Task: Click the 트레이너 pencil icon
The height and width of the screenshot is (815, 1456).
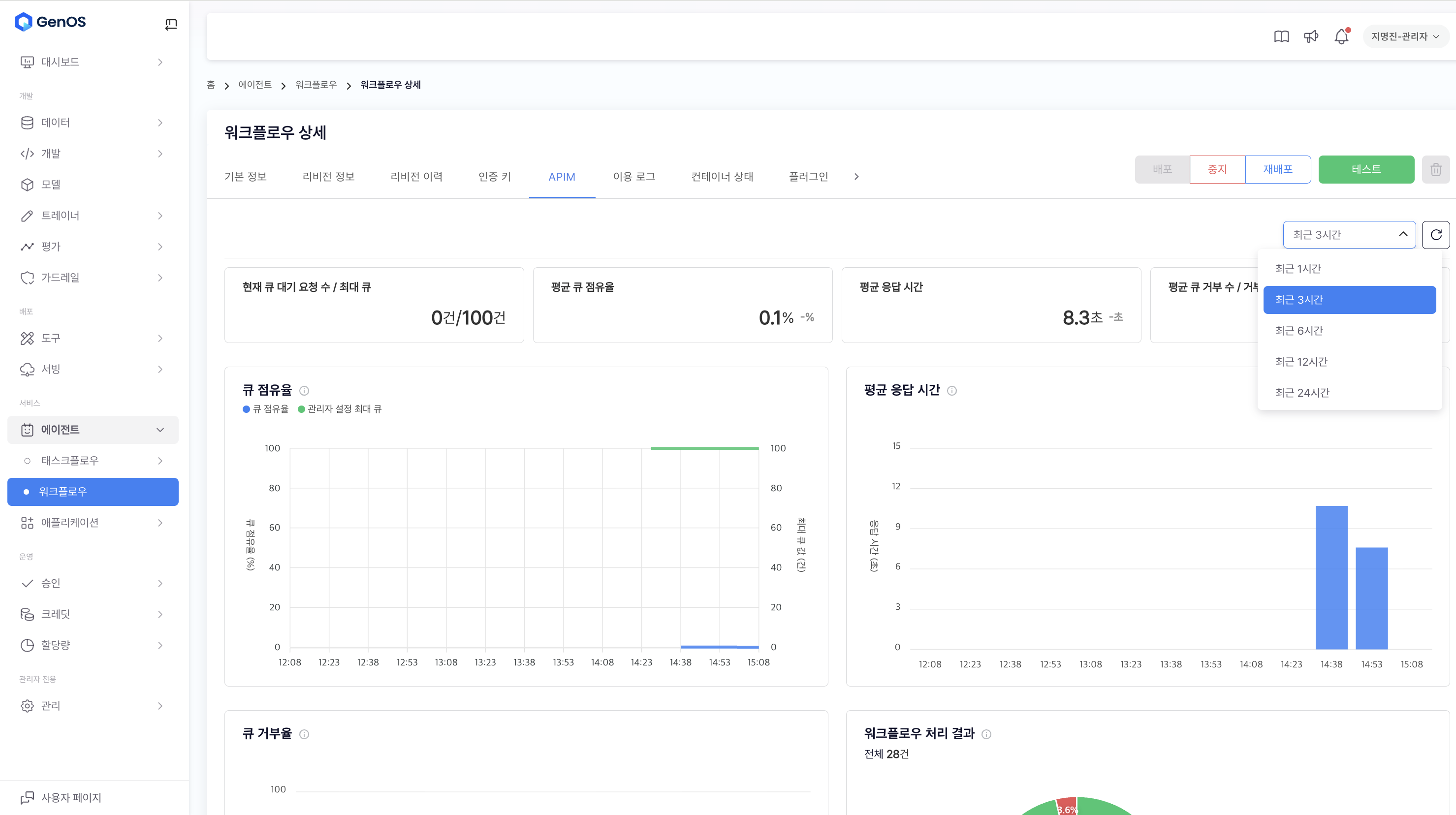Action: click(27, 216)
